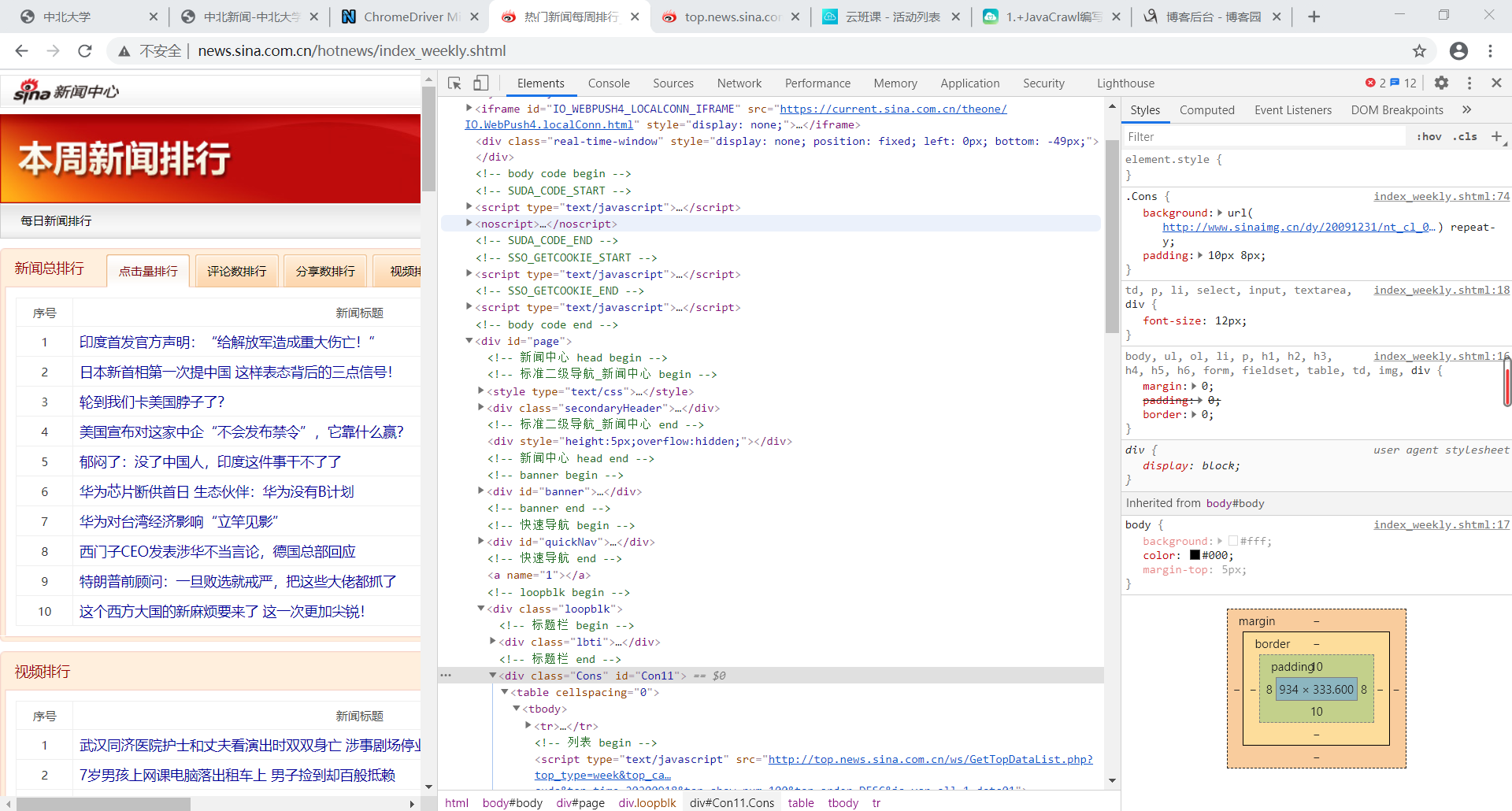Viewport: 1512px width, 811px height.
Task: Collapse the Cons Con11 div node
Action: coord(493,676)
